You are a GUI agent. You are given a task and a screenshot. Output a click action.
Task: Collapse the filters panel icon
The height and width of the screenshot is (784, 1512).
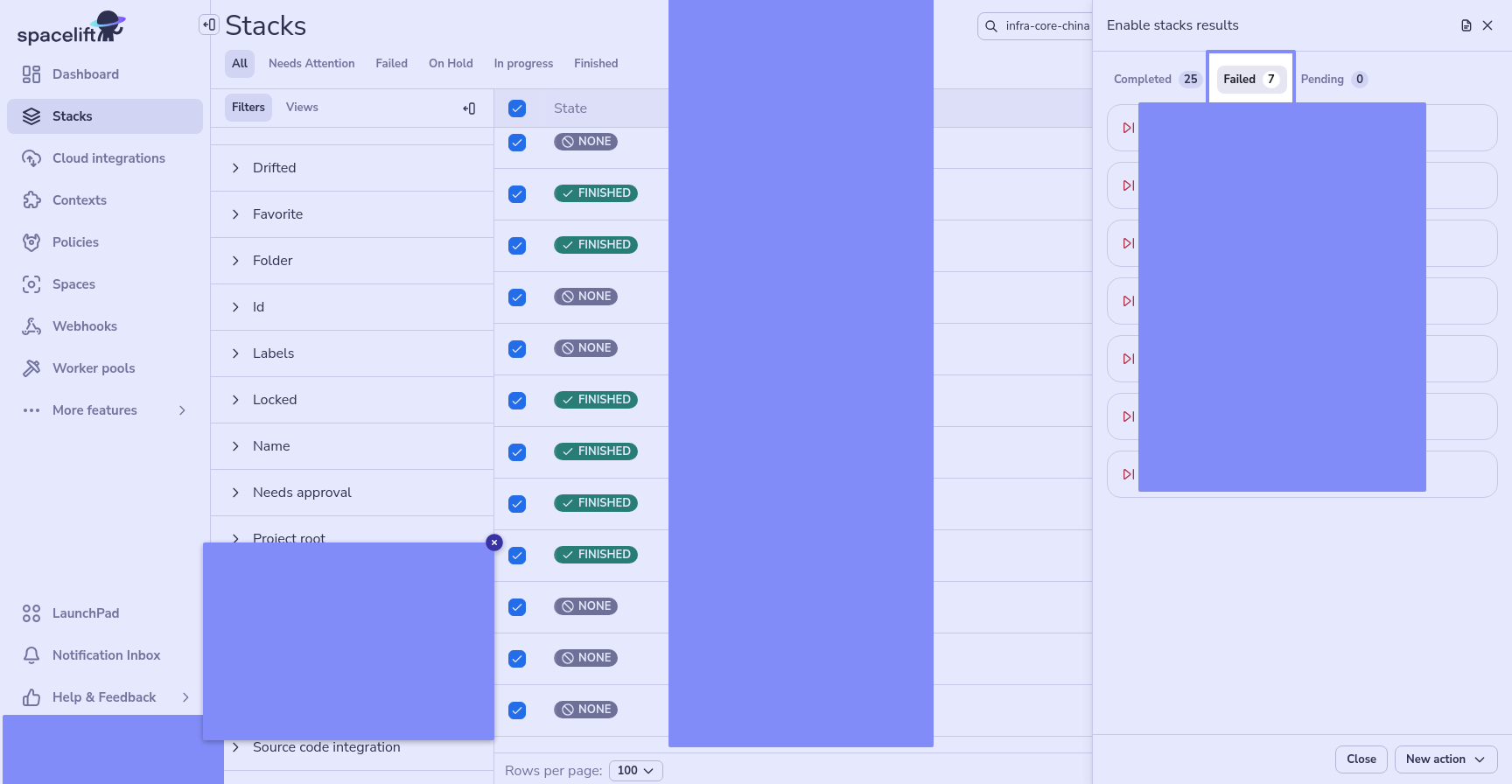(x=469, y=108)
